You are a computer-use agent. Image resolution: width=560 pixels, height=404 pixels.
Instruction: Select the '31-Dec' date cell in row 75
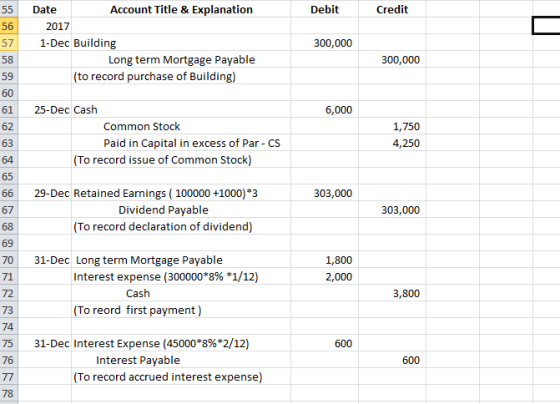[45, 344]
